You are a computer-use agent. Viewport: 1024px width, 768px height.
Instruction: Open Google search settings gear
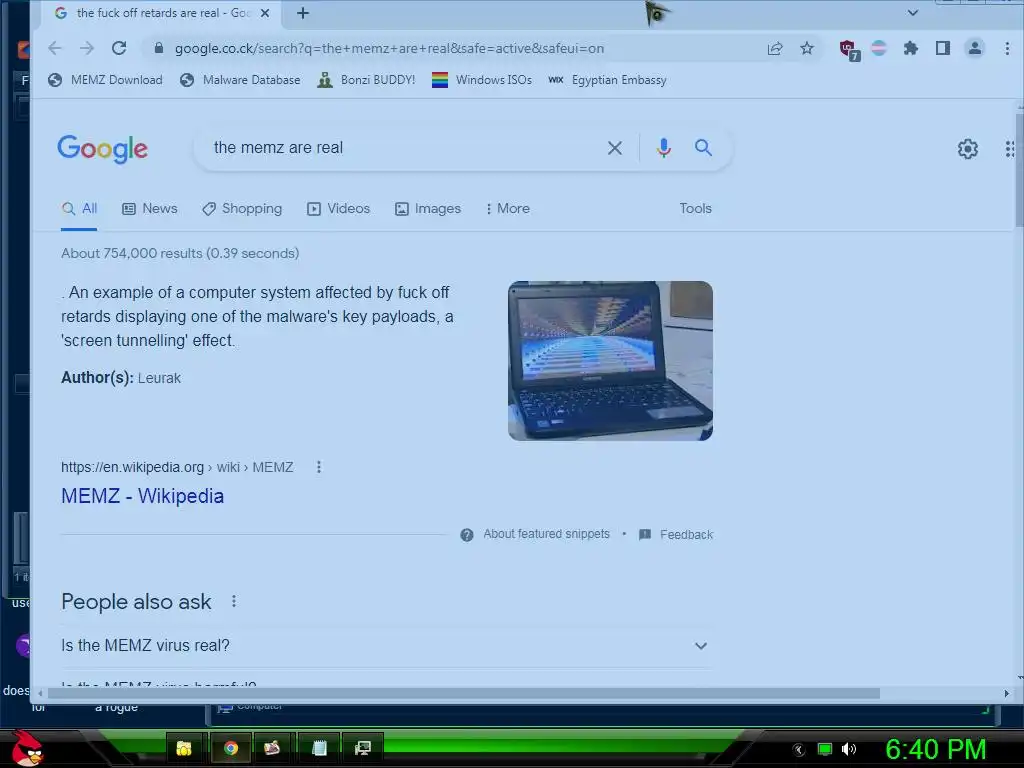coord(968,149)
